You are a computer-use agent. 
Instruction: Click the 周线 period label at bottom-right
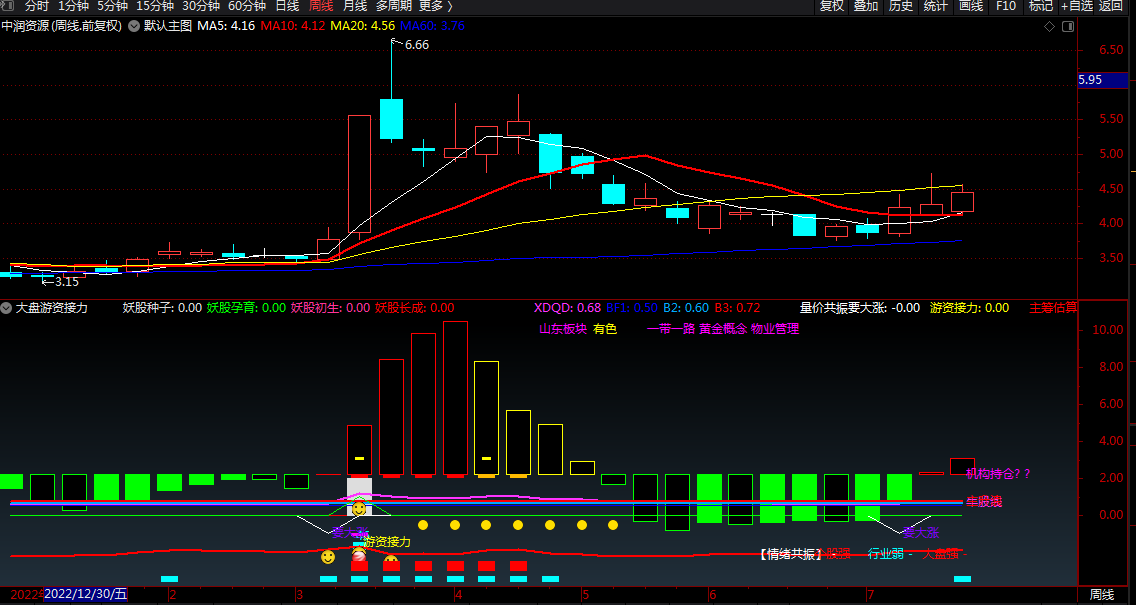[1102, 595]
